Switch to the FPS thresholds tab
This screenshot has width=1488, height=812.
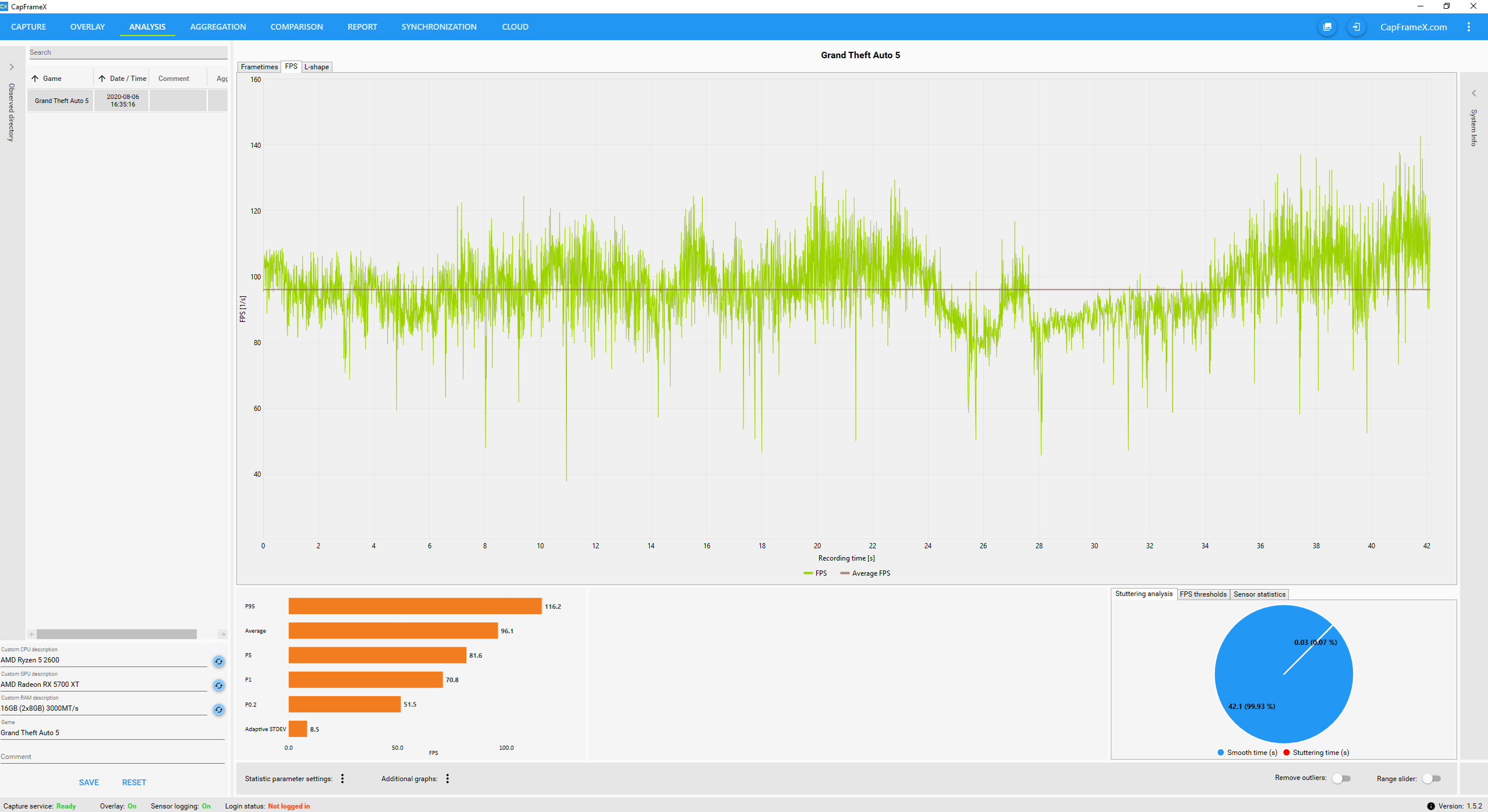[1203, 594]
